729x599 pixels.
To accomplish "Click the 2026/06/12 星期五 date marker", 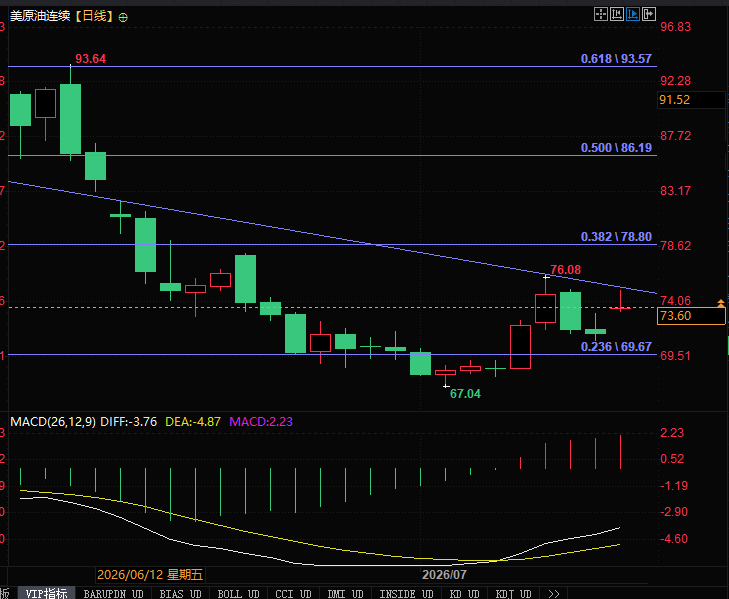I will pos(150,575).
